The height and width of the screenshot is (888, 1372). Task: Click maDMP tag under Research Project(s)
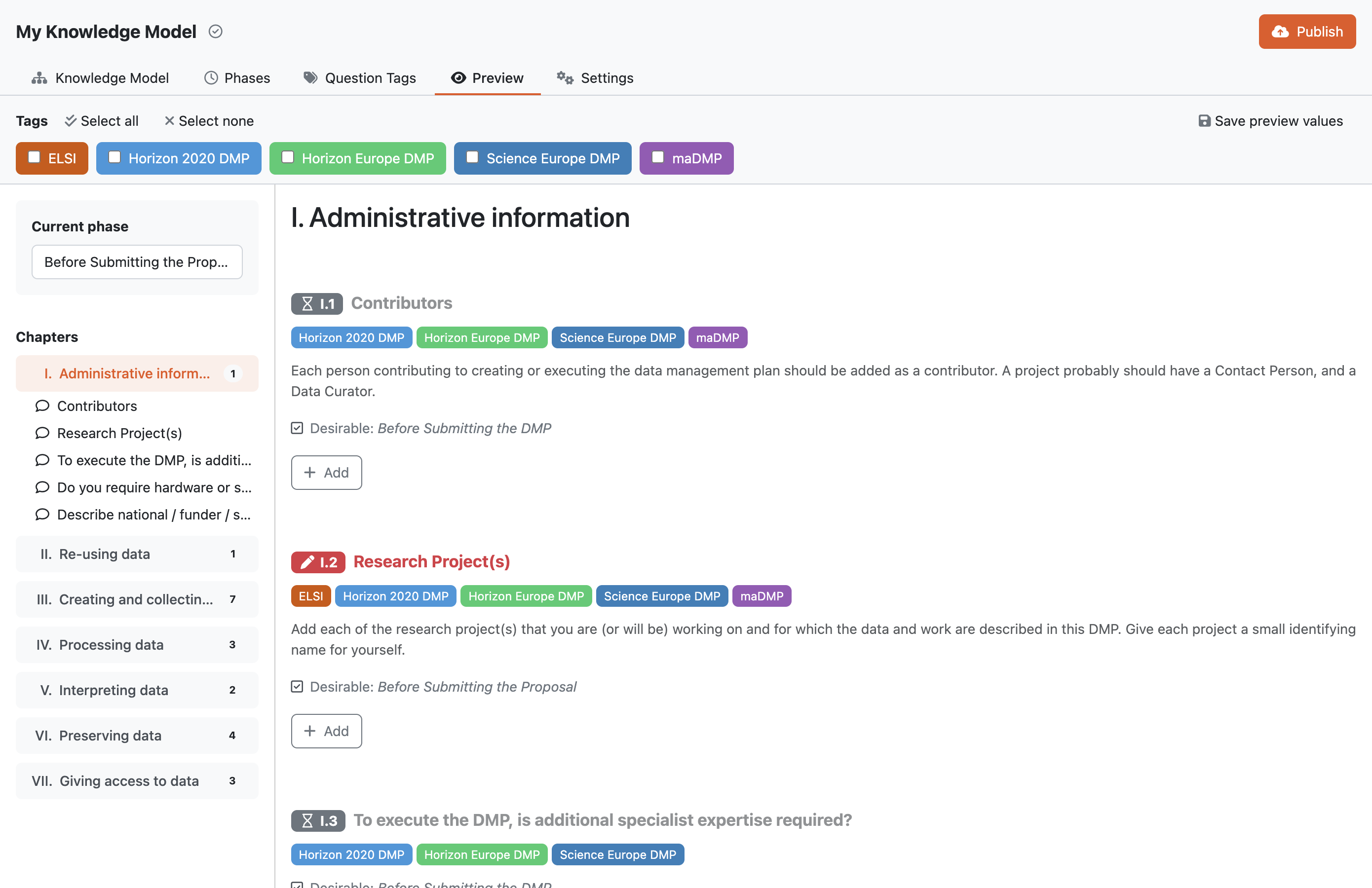click(x=762, y=596)
